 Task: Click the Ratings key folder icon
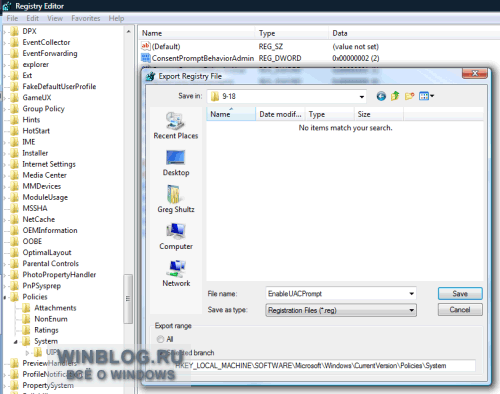coord(26,330)
